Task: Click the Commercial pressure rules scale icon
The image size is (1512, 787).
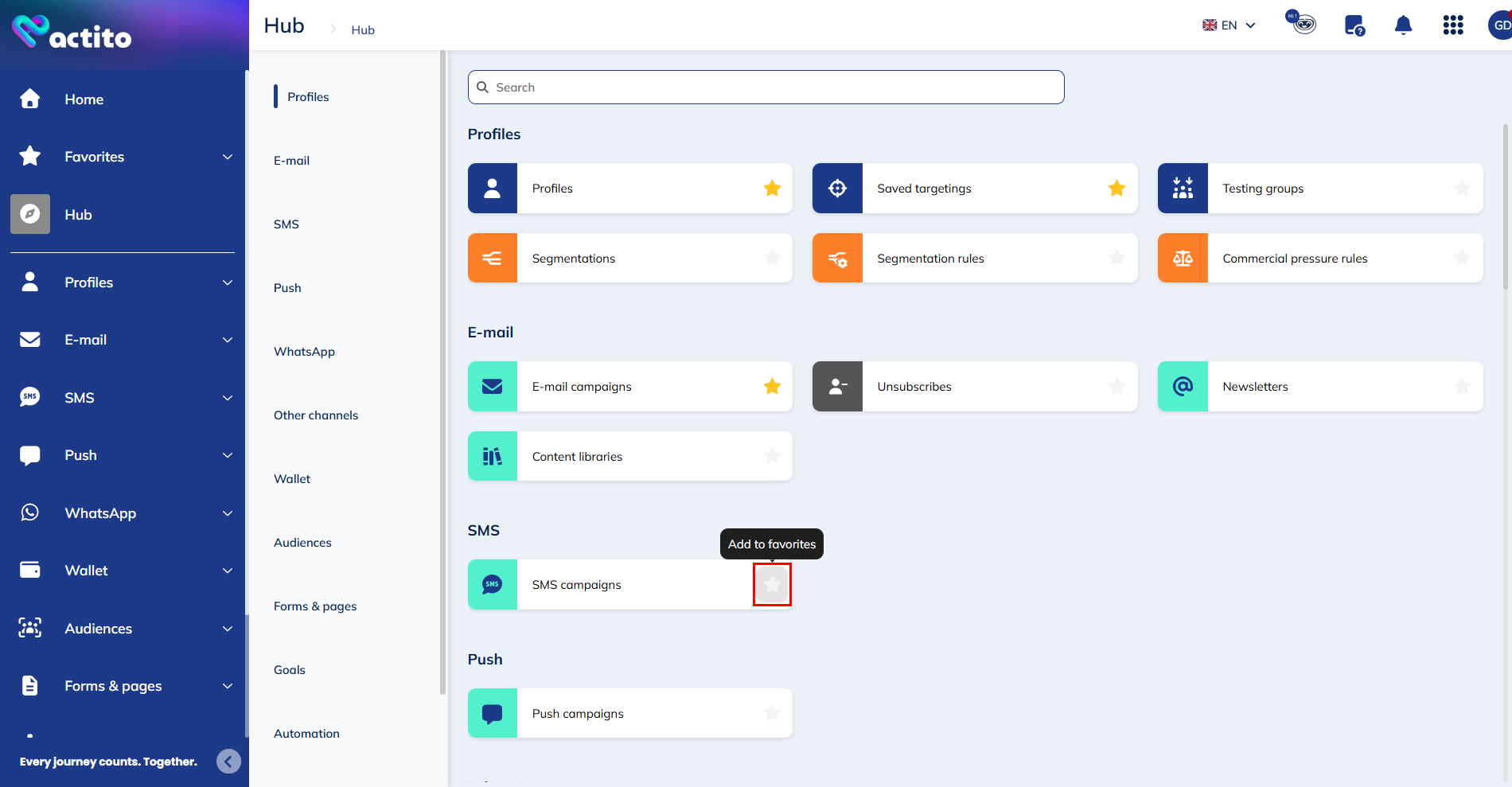Action: [x=1183, y=258]
